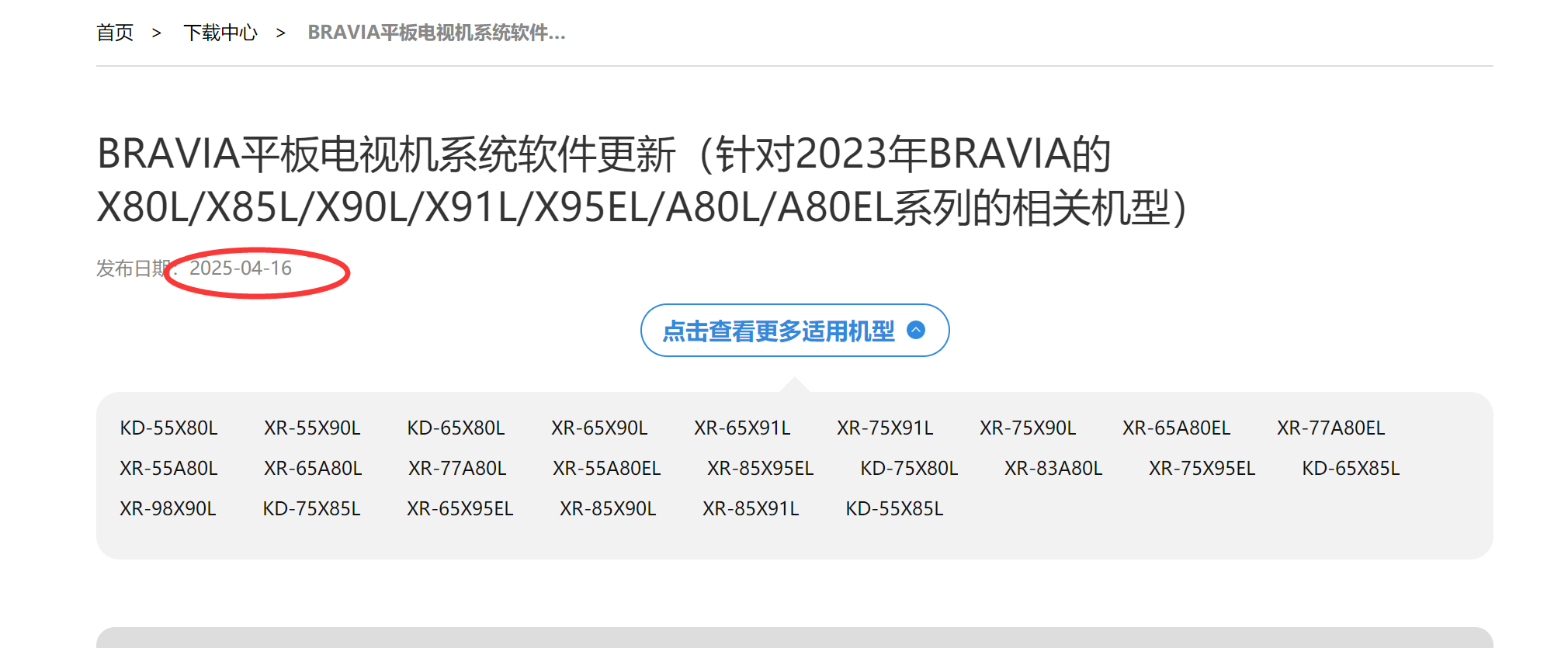Select the release date 2025-04-16 text
This screenshot has width=1568, height=648.
[x=241, y=269]
